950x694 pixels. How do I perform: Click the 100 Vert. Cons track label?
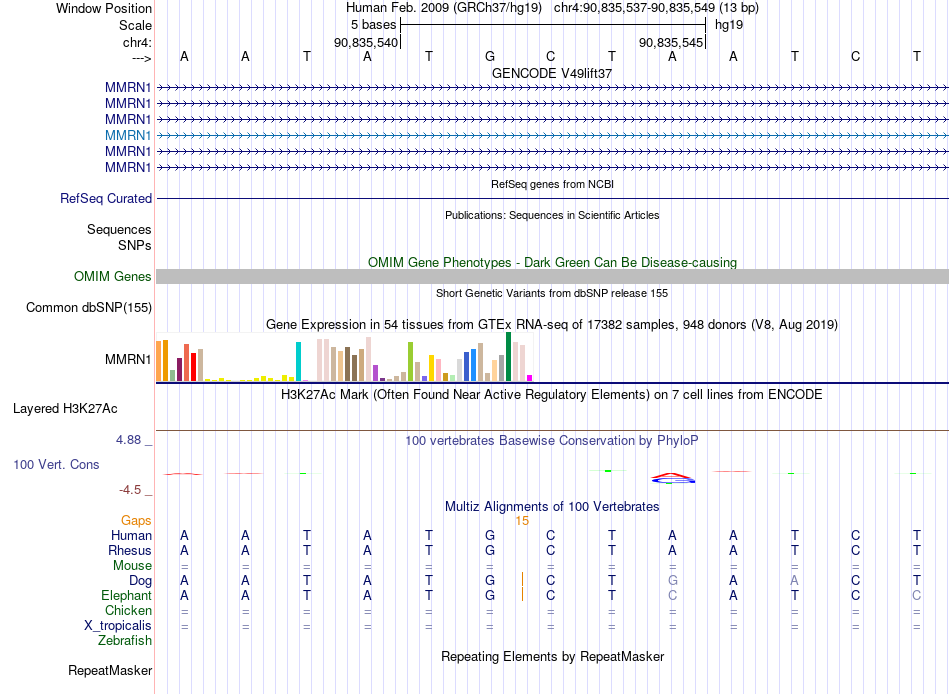click(56, 464)
